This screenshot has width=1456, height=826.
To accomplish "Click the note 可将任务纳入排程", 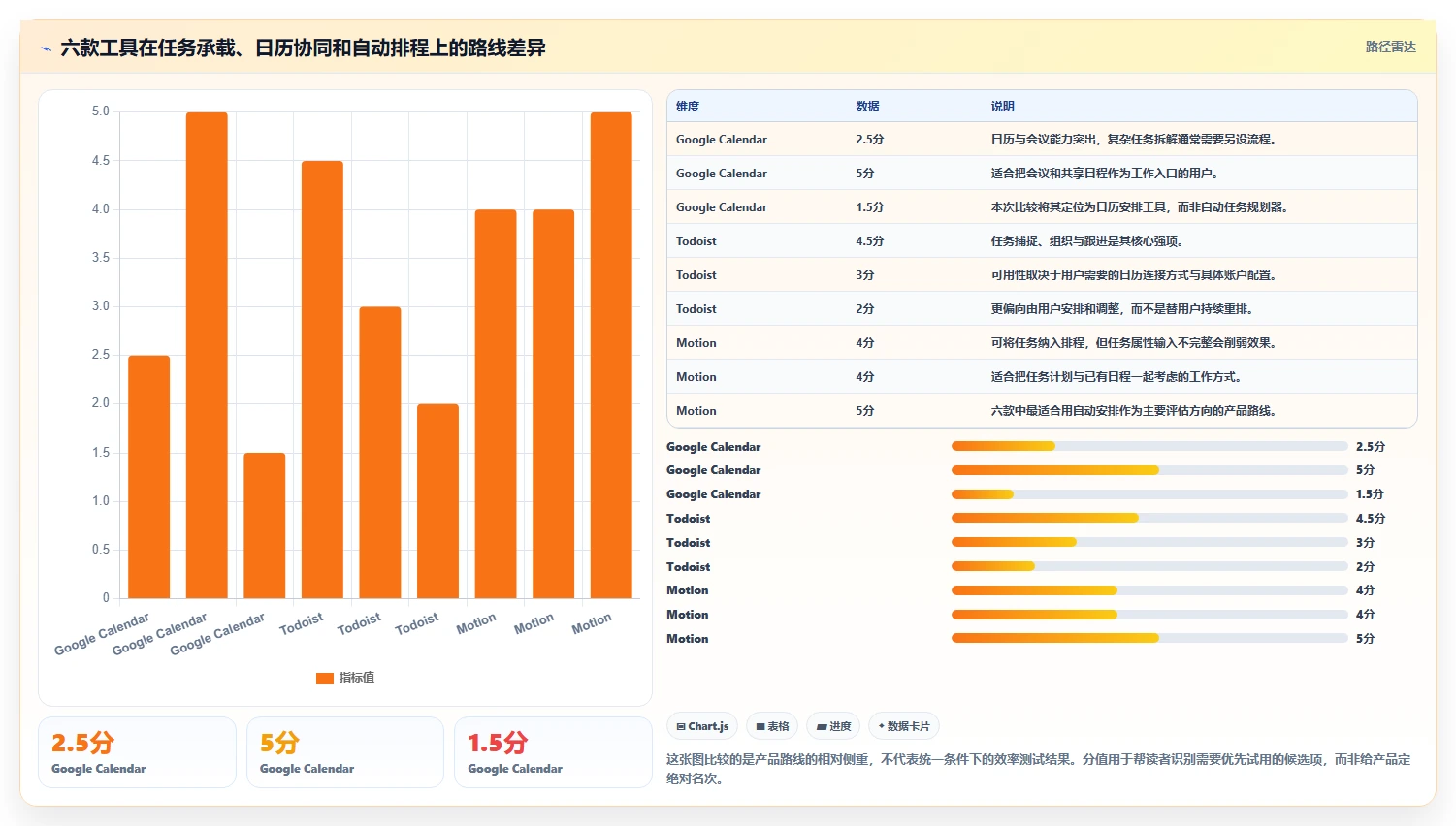I will (x=1134, y=343).
